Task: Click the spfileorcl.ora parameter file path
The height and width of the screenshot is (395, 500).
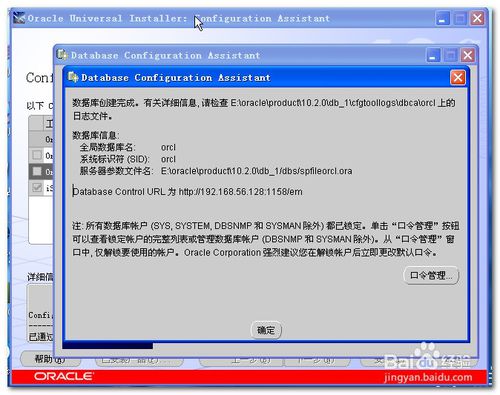Action: click(256, 171)
